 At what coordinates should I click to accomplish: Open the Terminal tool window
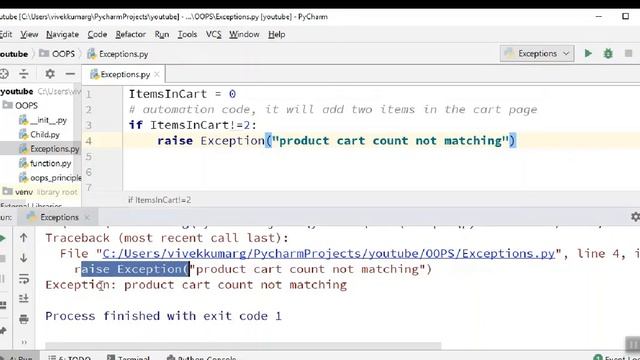[x=129, y=357]
